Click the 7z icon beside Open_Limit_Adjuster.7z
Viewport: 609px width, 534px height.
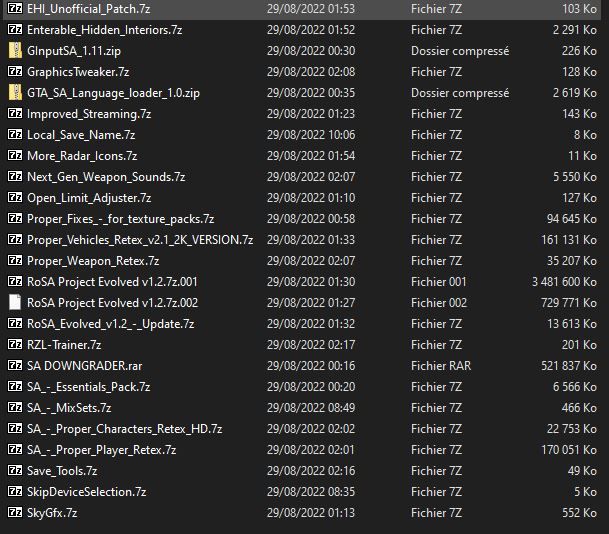pos(15,197)
